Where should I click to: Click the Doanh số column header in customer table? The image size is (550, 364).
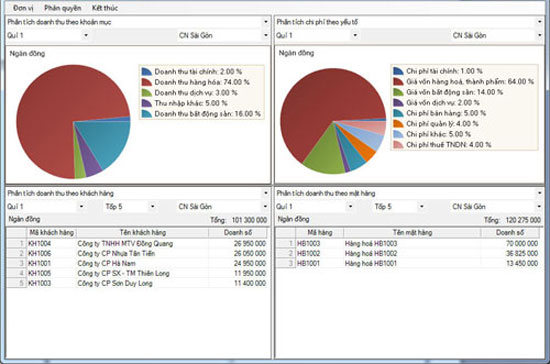238,232
